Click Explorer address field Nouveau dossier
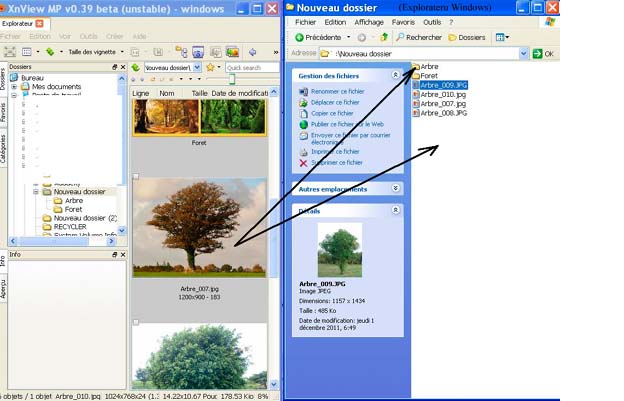 [x=424, y=53]
